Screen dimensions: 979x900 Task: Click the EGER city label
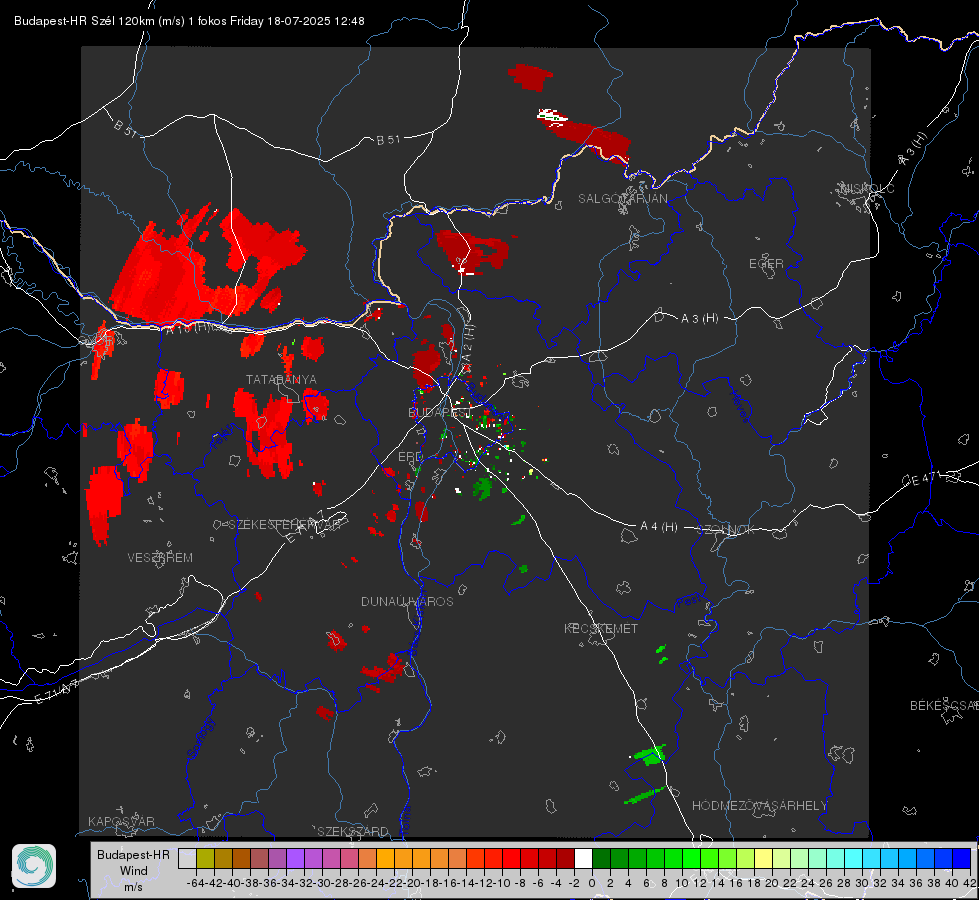766,264
